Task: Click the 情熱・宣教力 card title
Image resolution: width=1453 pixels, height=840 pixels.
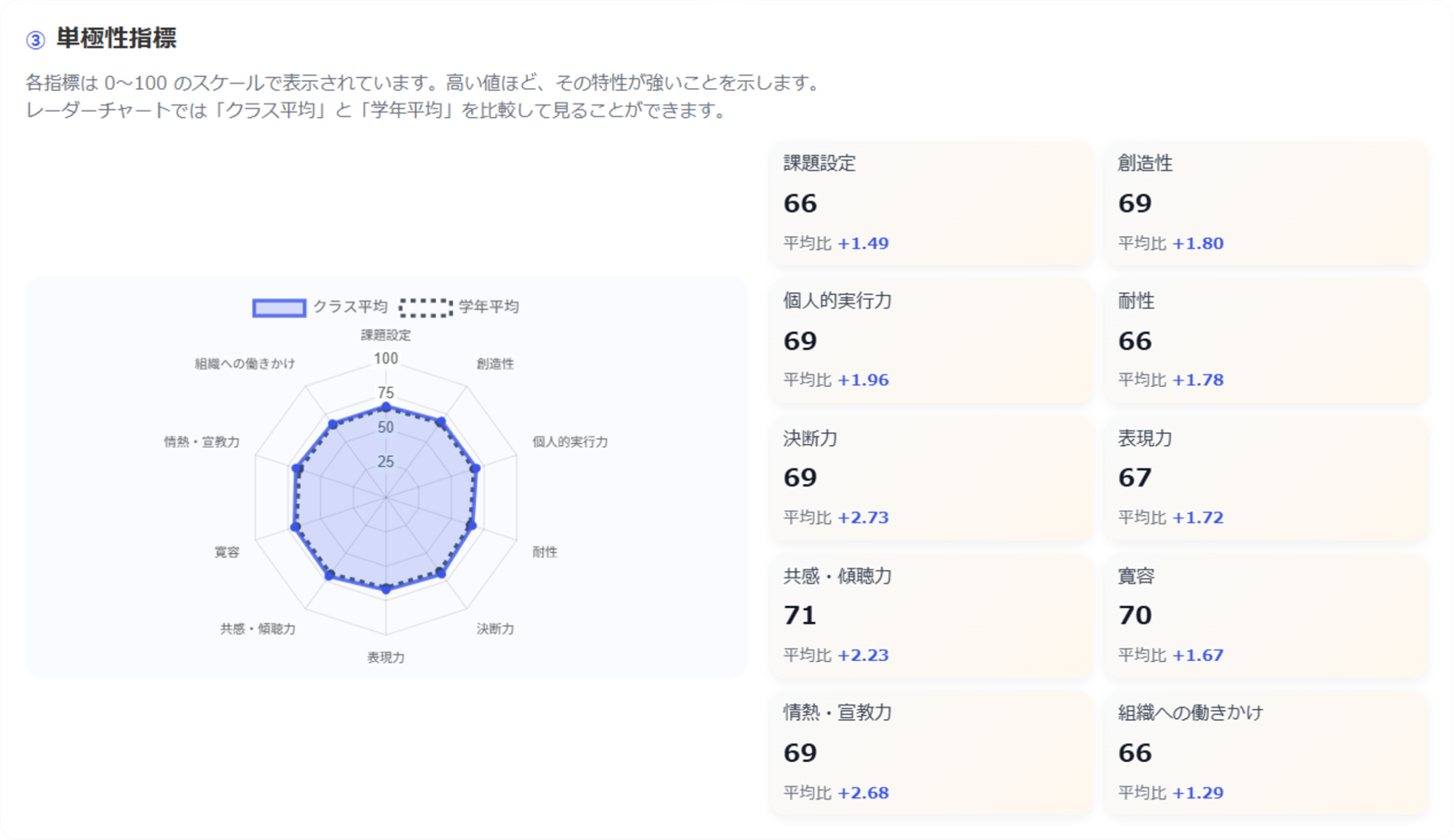Action: (837, 713)
